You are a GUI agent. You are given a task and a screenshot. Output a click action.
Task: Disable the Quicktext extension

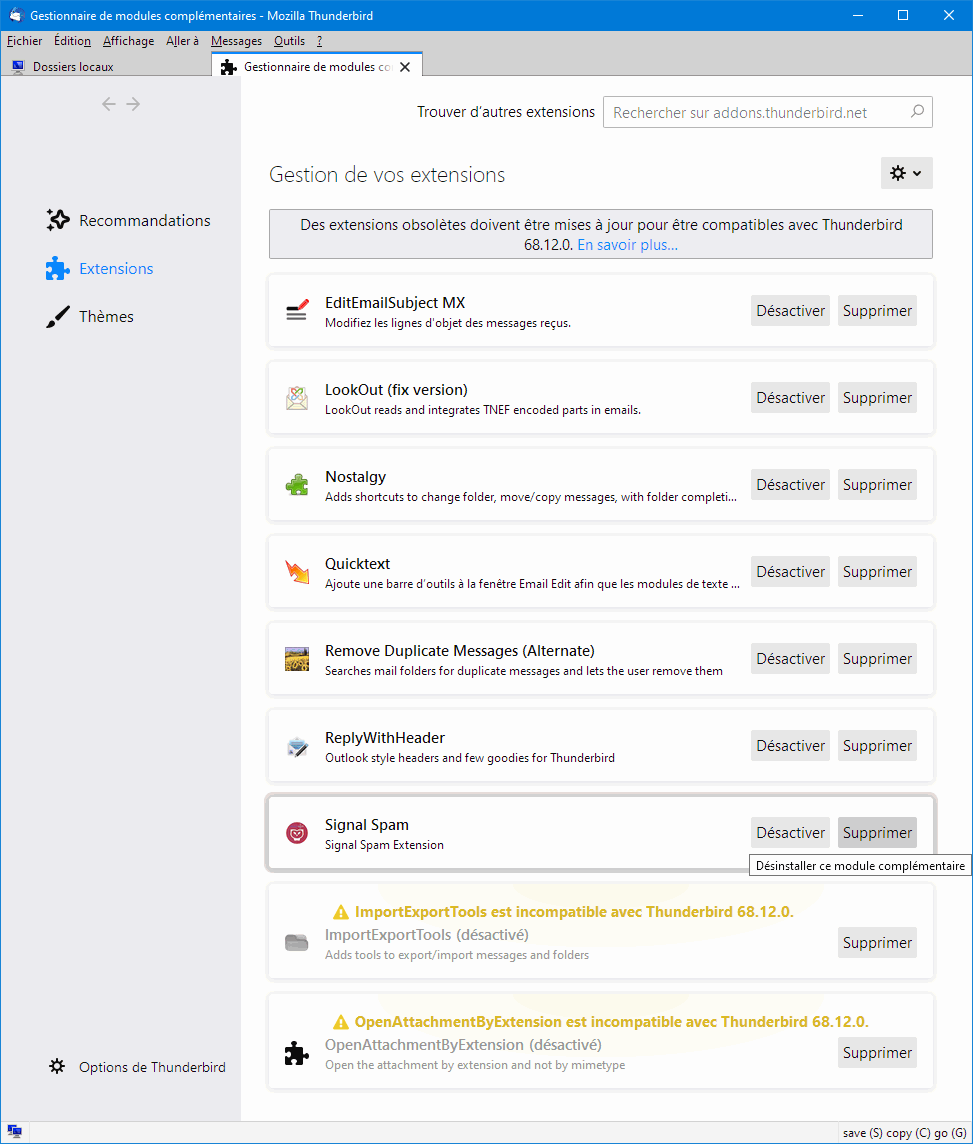pos(791,571)
